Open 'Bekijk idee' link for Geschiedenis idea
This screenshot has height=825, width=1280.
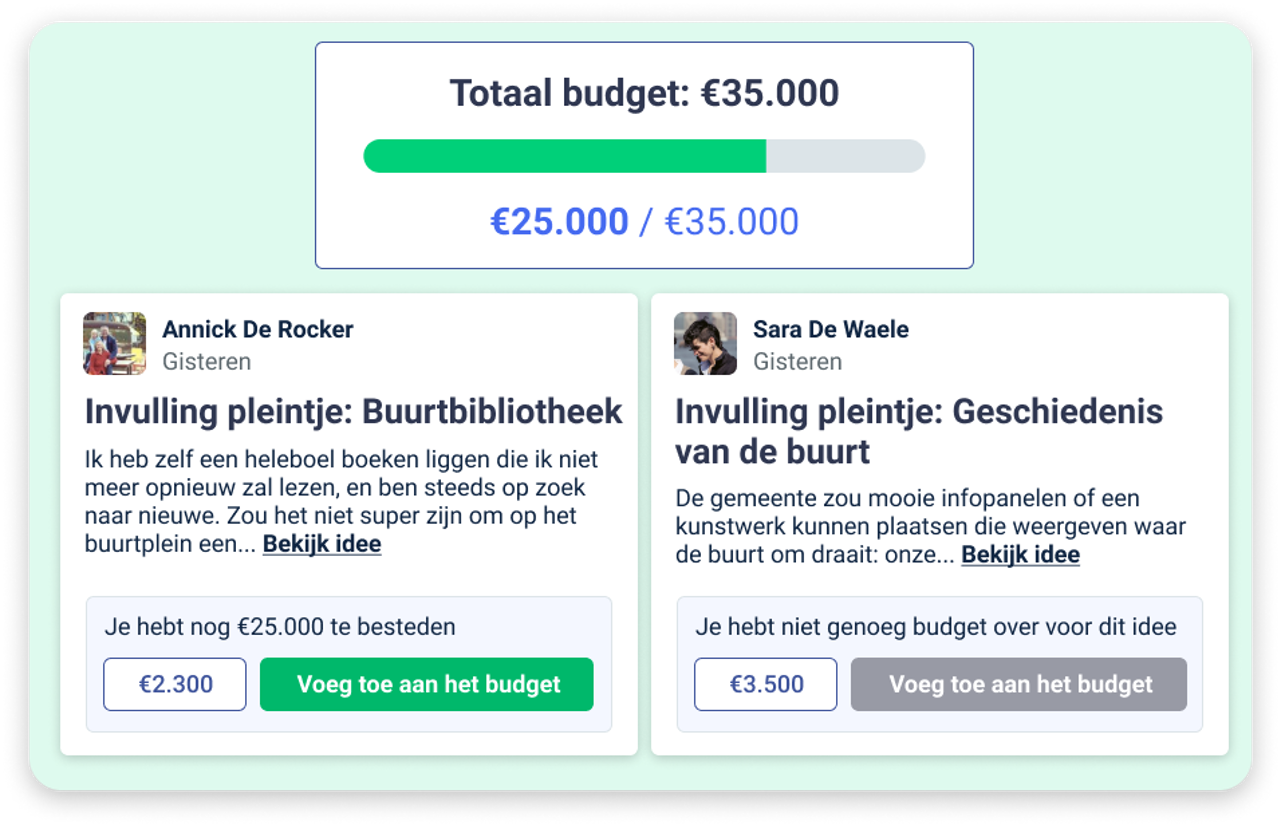1020,555
